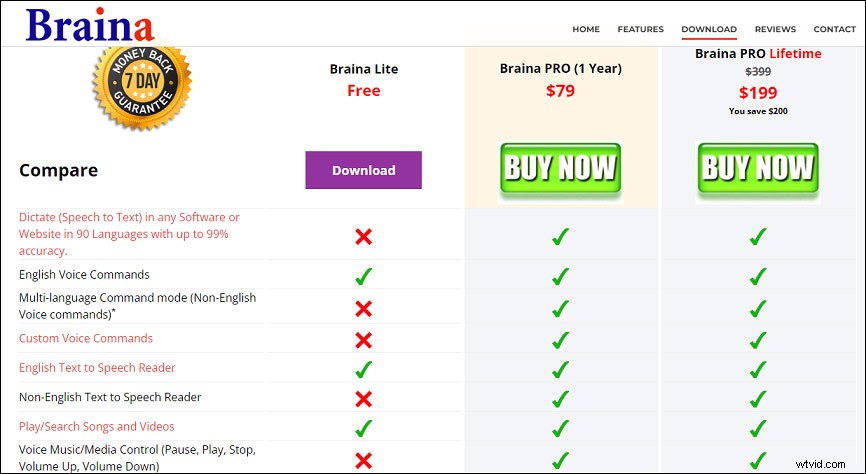
Task: Click the red X for Custom Voice Commands in Lite
Action: coord(363,340)
